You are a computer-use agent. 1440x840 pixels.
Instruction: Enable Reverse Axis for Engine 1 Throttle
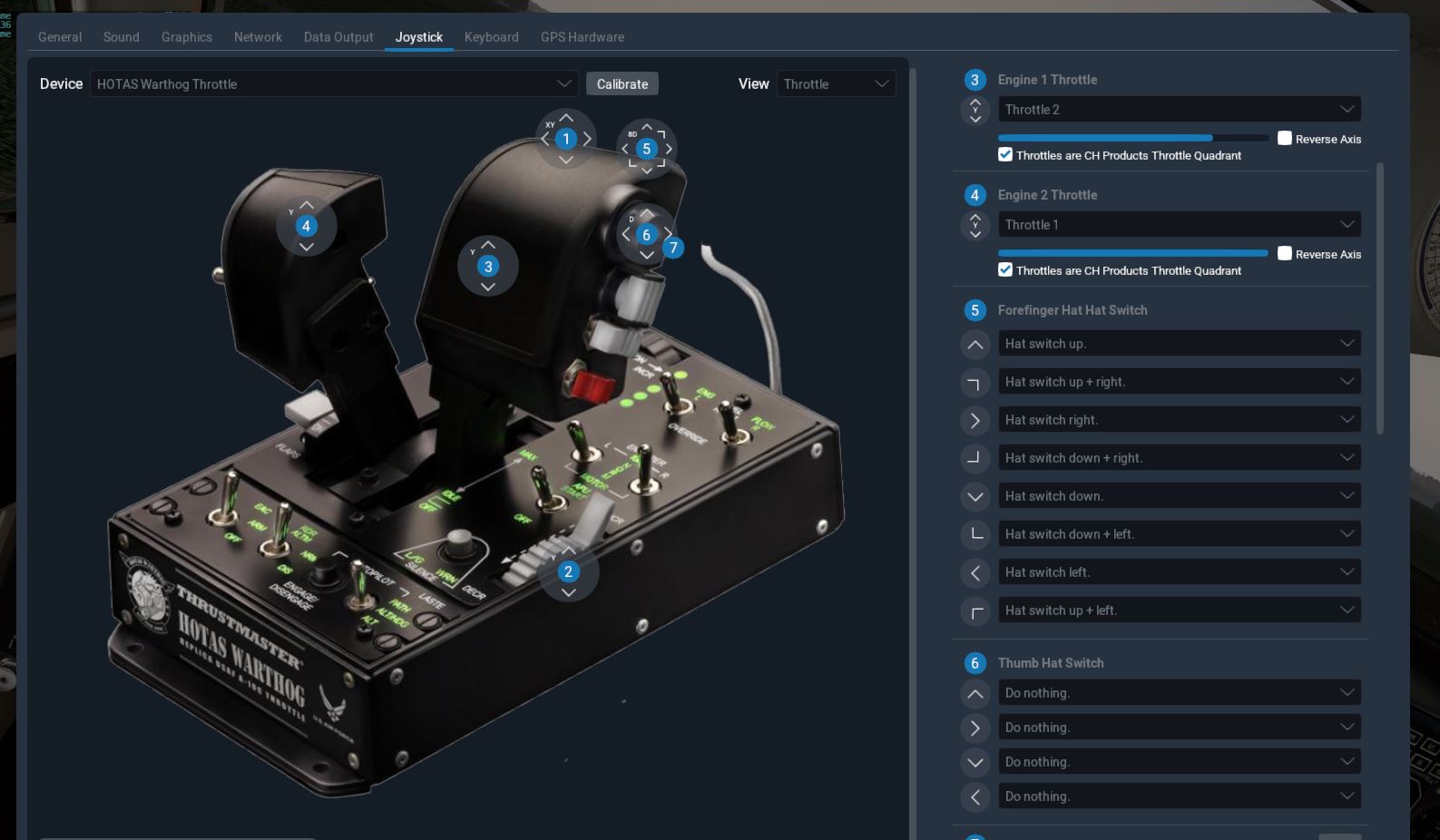[x=1285, y=138]
